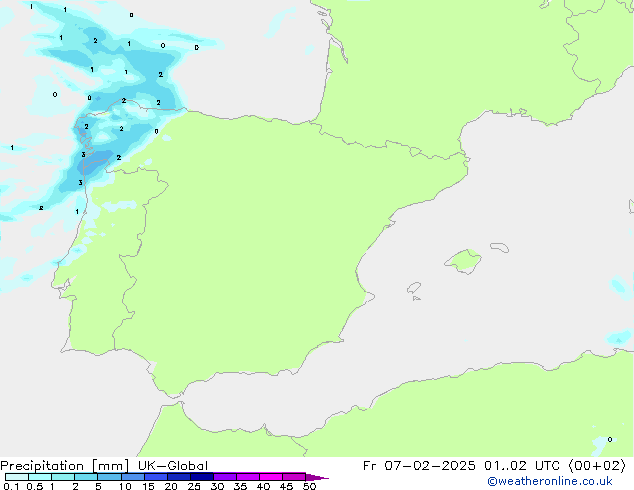This screenshot has width=634, height=490.
Task: Click the 30–35 mm purple legend swatch
Action: [225, 477]
